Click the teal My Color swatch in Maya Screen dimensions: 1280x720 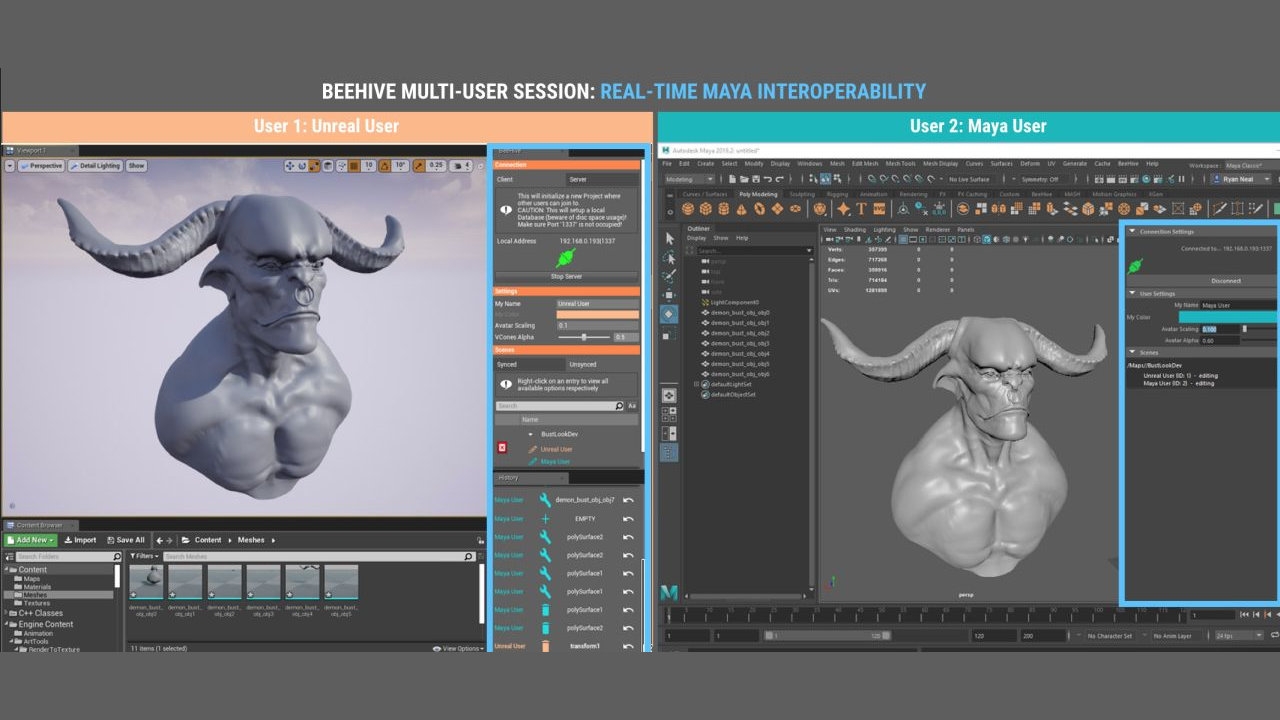tap(1229, 317)
